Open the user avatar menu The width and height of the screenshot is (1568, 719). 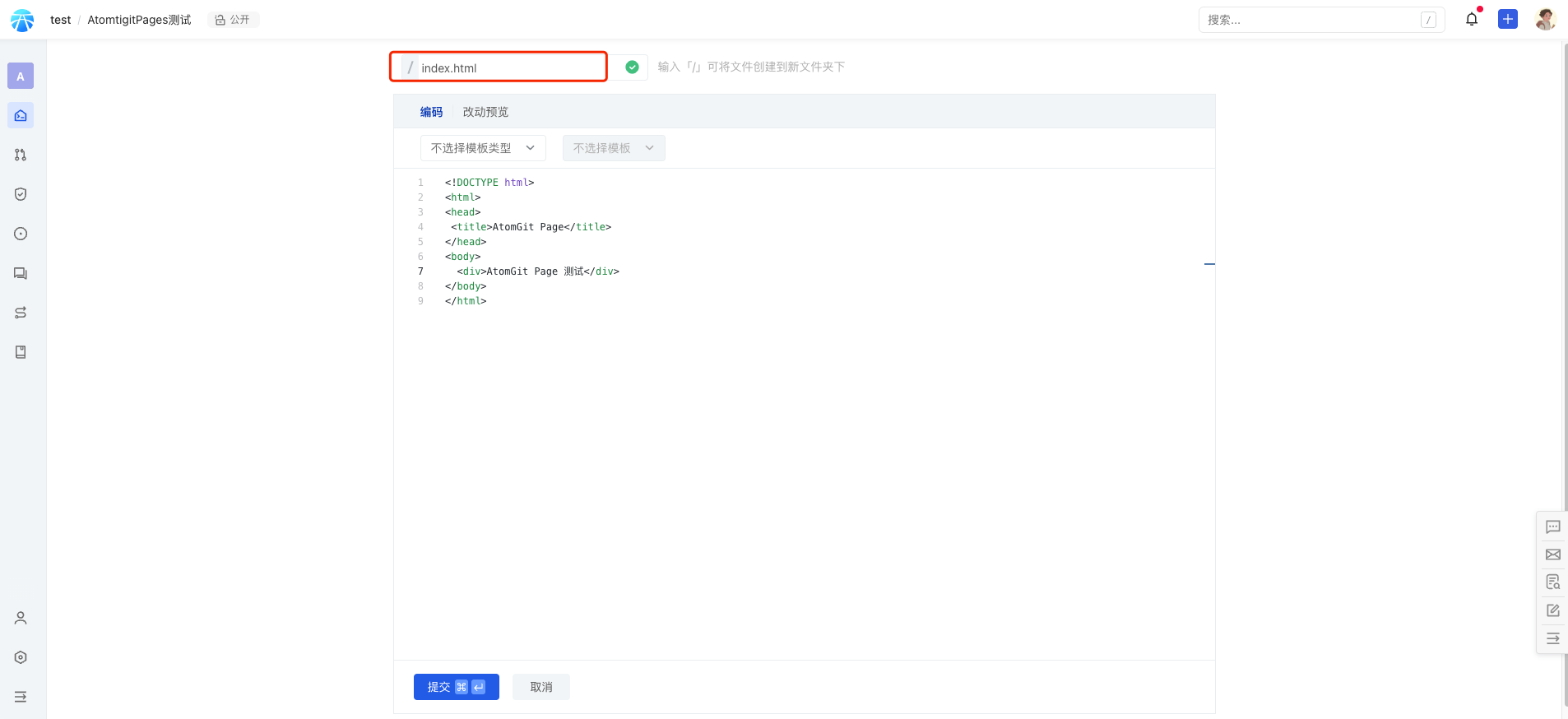coord(1545,19)
